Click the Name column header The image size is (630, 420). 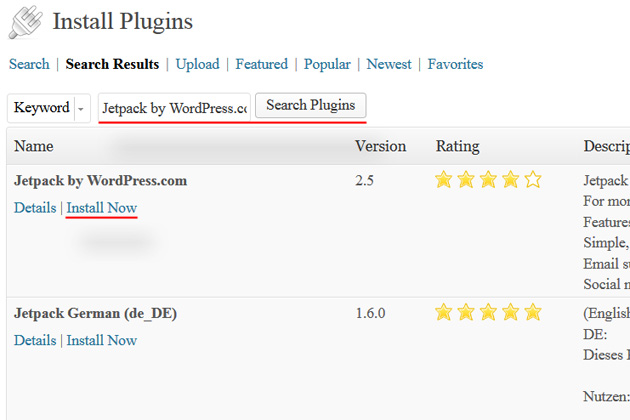pyautogui.click(x=34, y=146)
